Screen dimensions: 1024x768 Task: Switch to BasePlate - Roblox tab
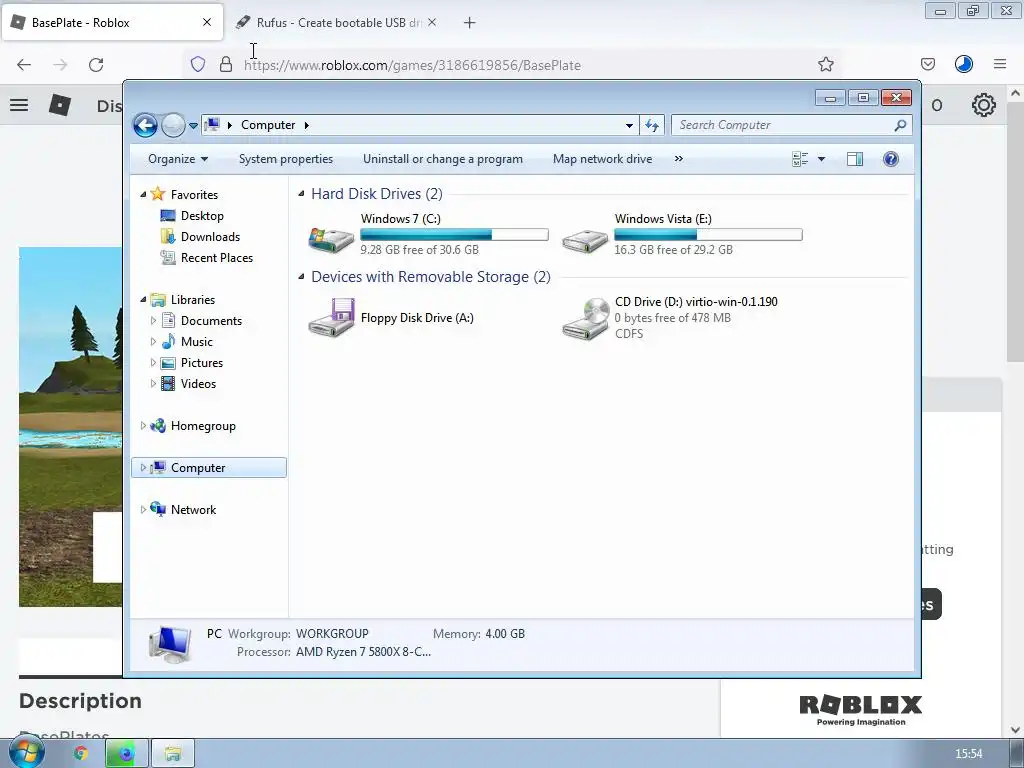(112, 22)
